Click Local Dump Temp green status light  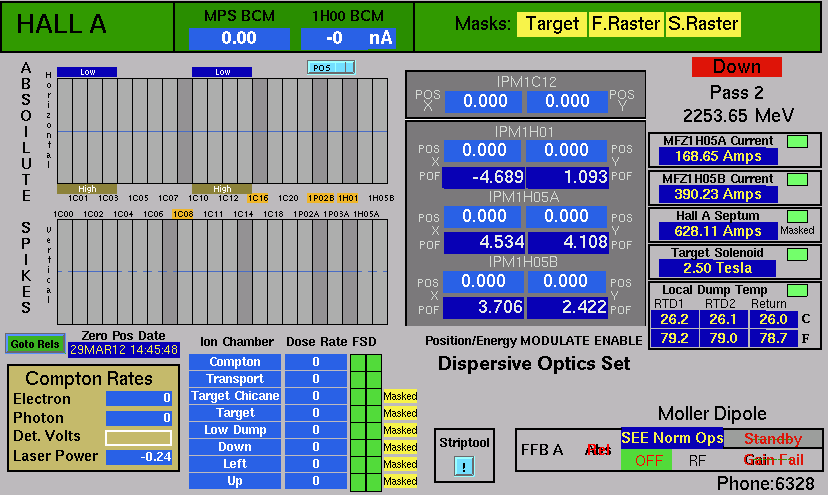coord(797,291)
